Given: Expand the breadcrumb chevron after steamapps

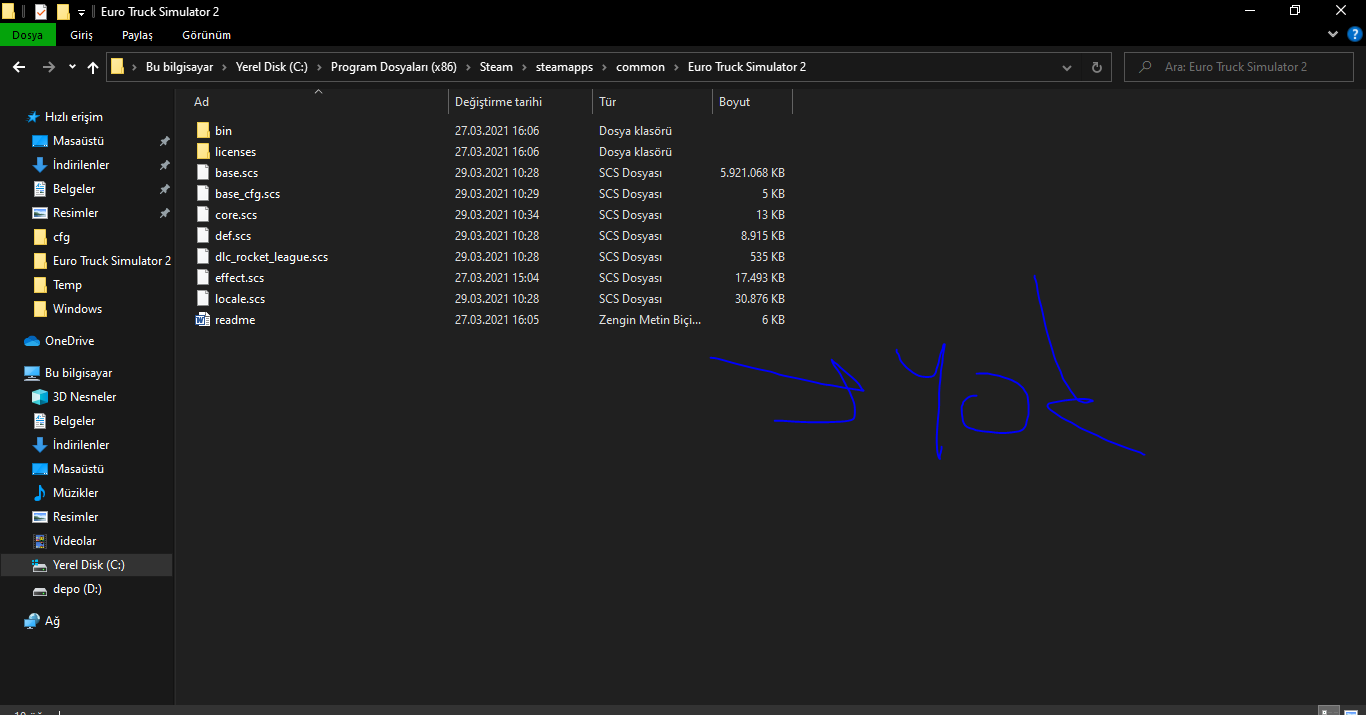Looking at the screenshot, I should [603, 67].
